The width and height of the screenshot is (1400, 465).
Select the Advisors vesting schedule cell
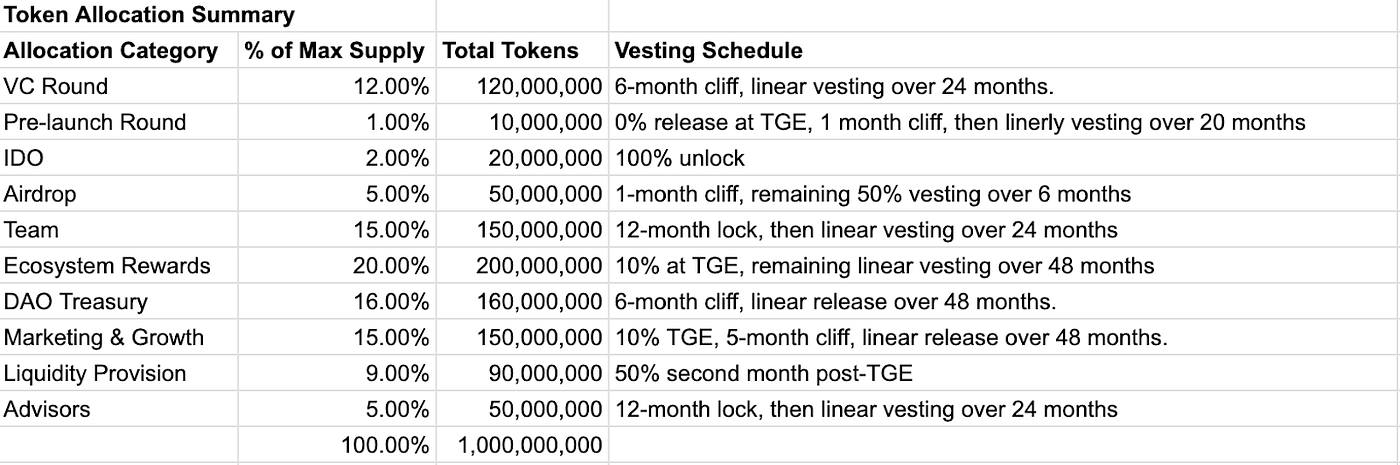[1004, 409]
